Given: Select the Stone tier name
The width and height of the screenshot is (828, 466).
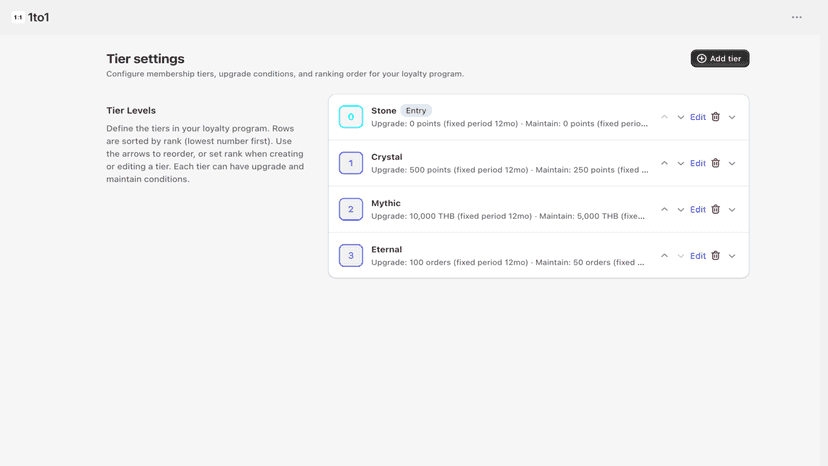Looking at the screenshot, I should pos(383,110).
